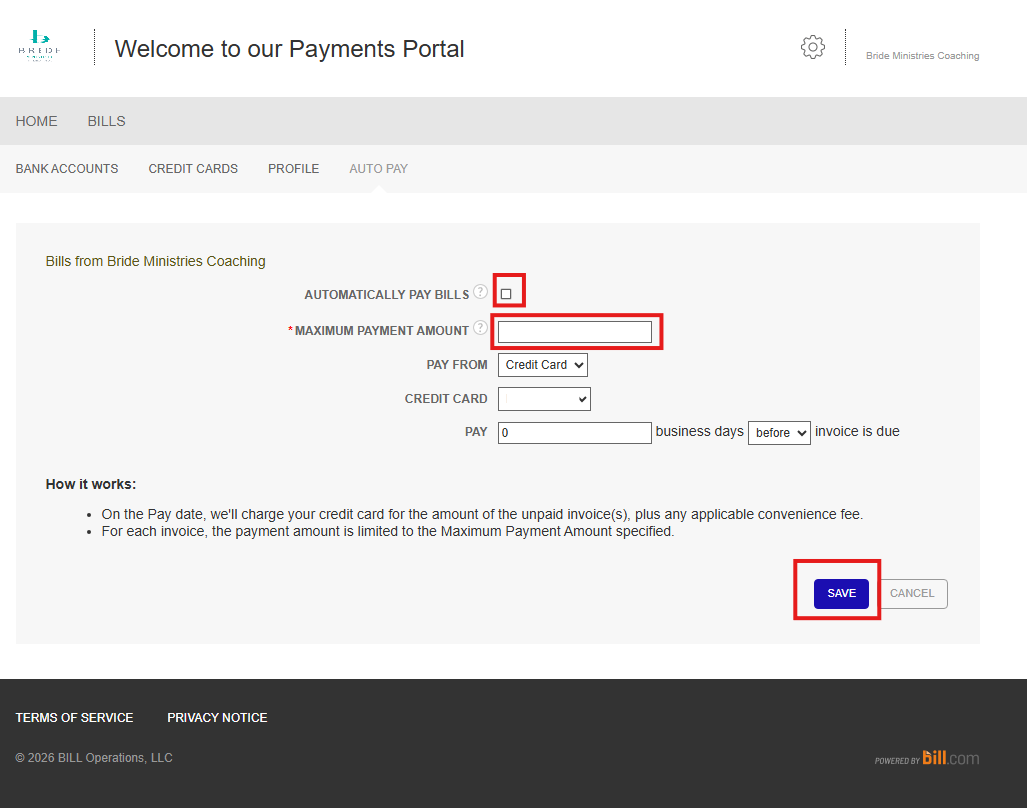Click the Save button

pos(841,593)
